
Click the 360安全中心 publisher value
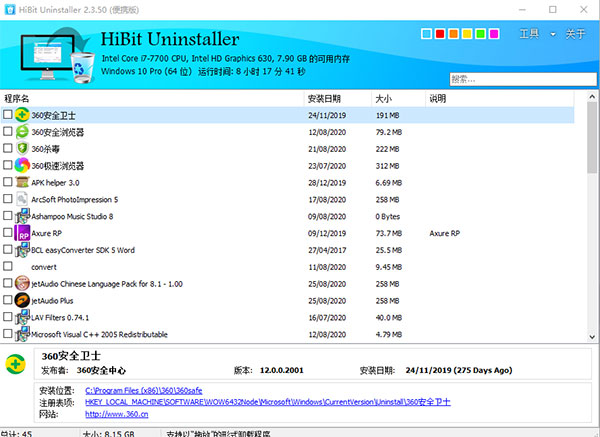click(101, 370)
